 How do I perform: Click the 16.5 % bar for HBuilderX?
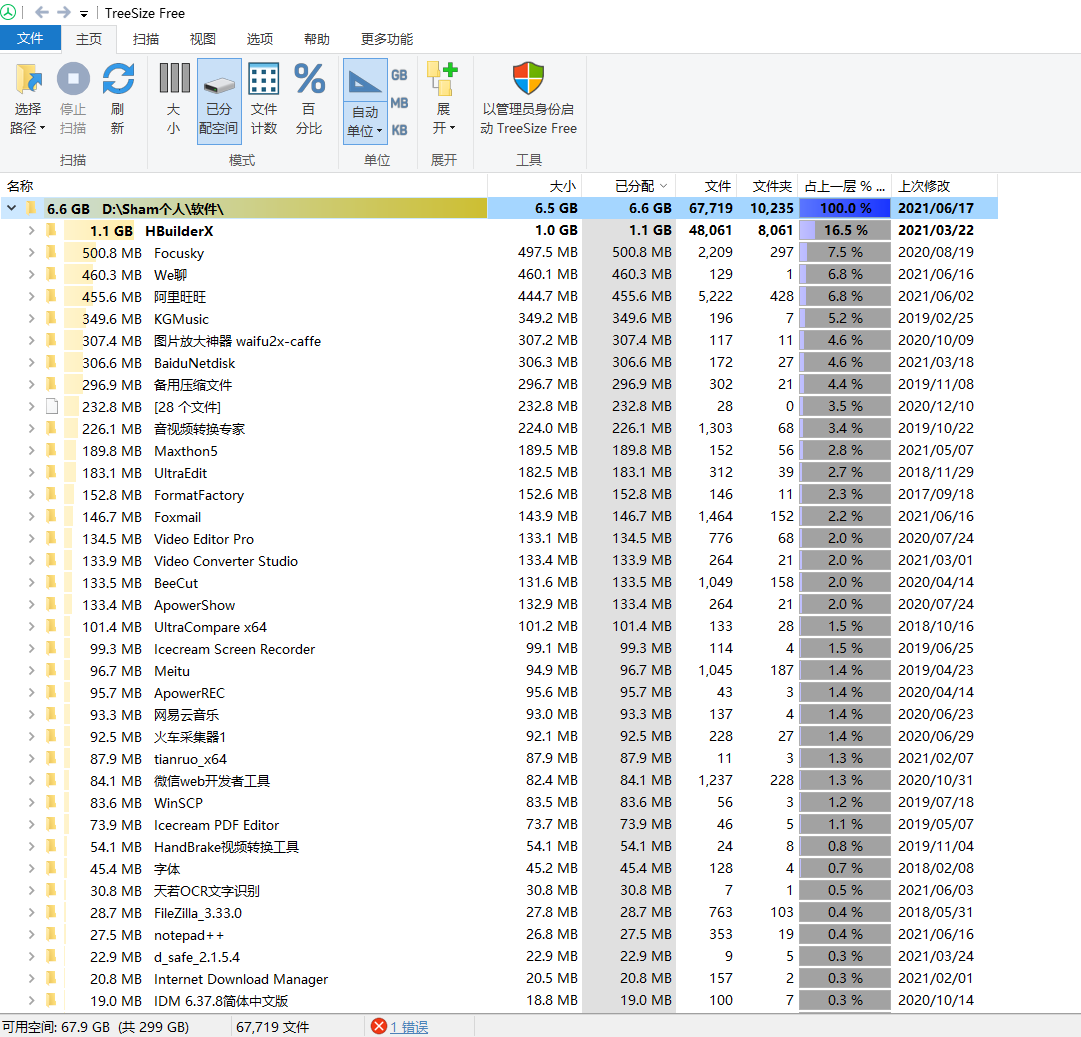pos(845,230)
